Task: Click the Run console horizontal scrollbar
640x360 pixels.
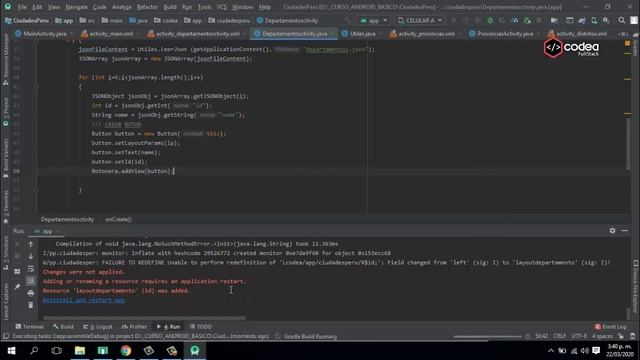Action: (144, 318)
